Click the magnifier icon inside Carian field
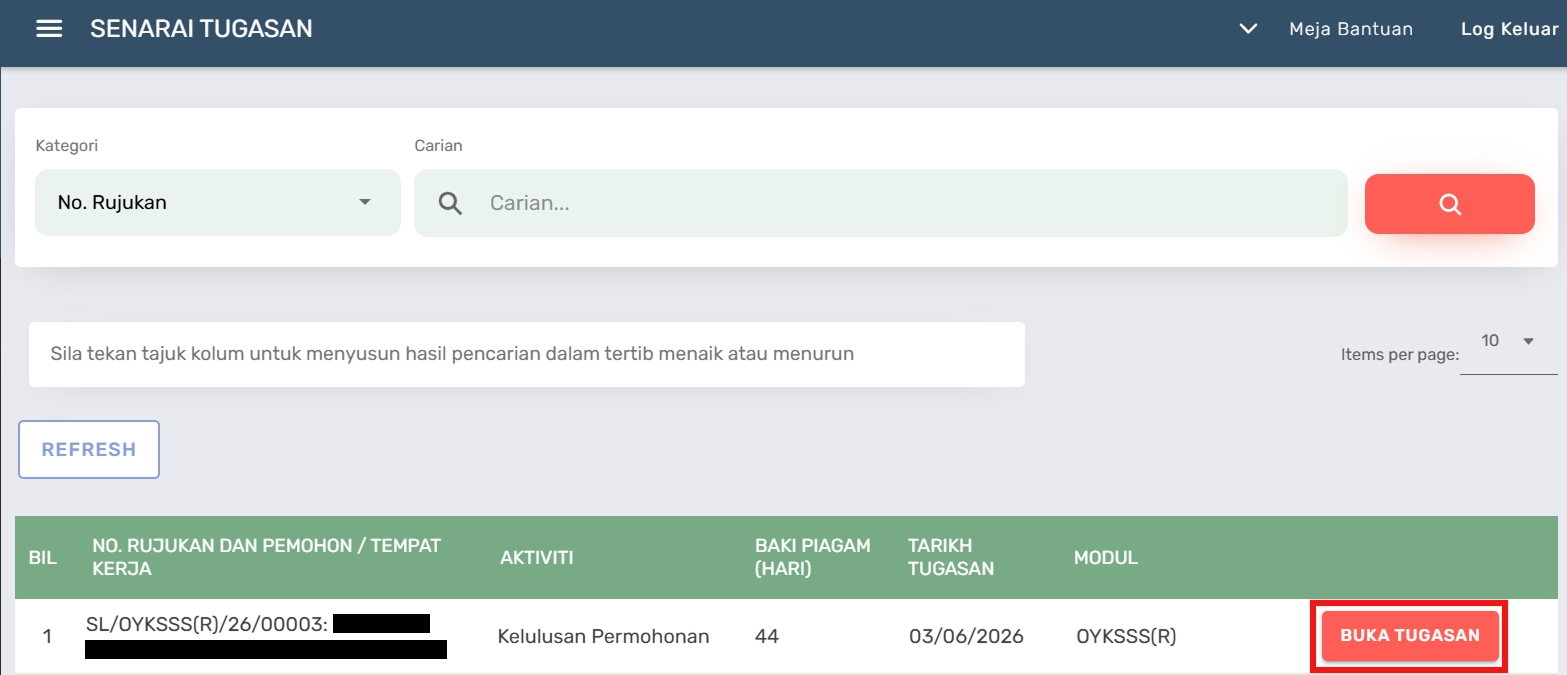 (x=451, y=203)
